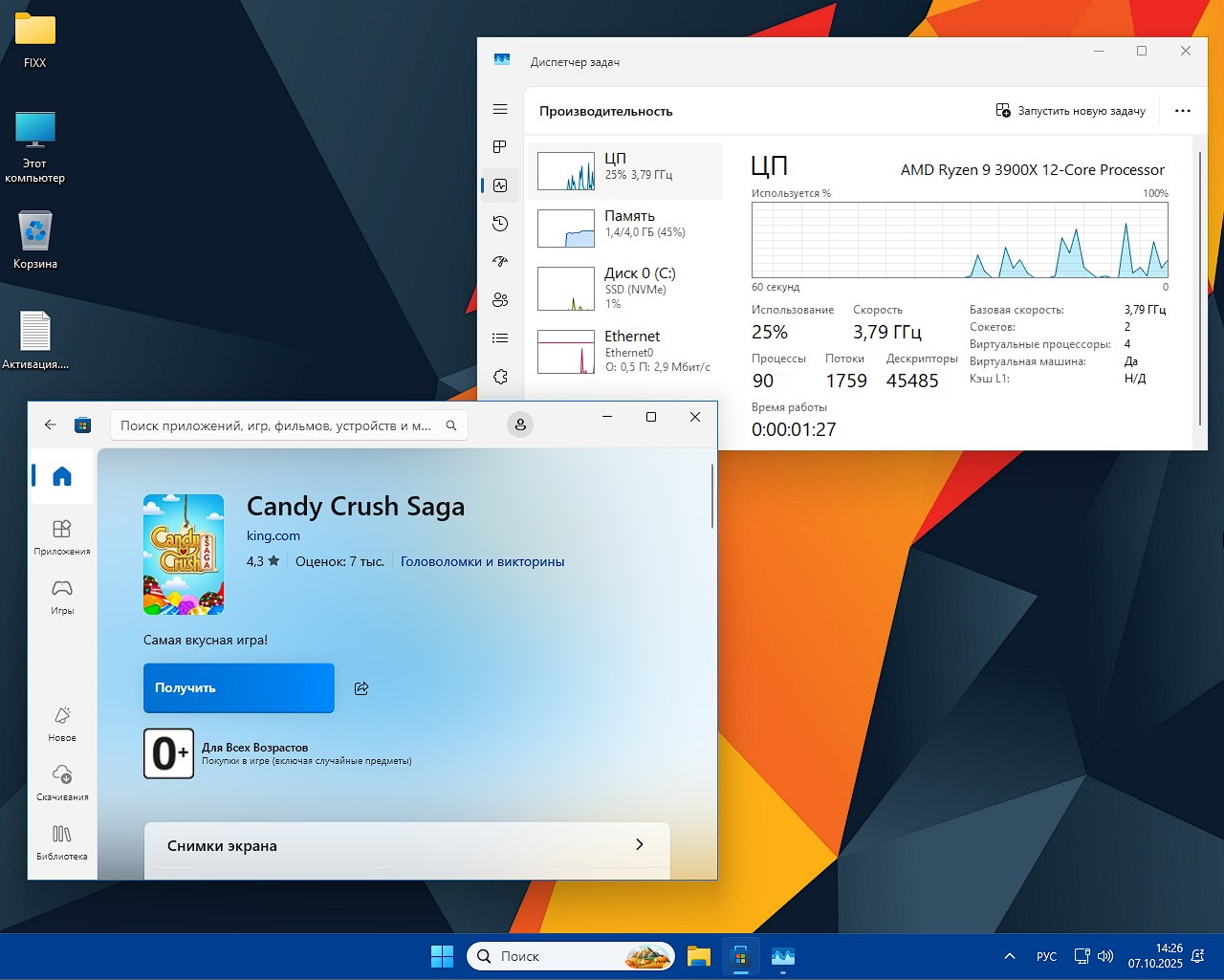Open the Головоломки и викторины category link
This screenshot has width=1224, height=980.
point(482,561)
